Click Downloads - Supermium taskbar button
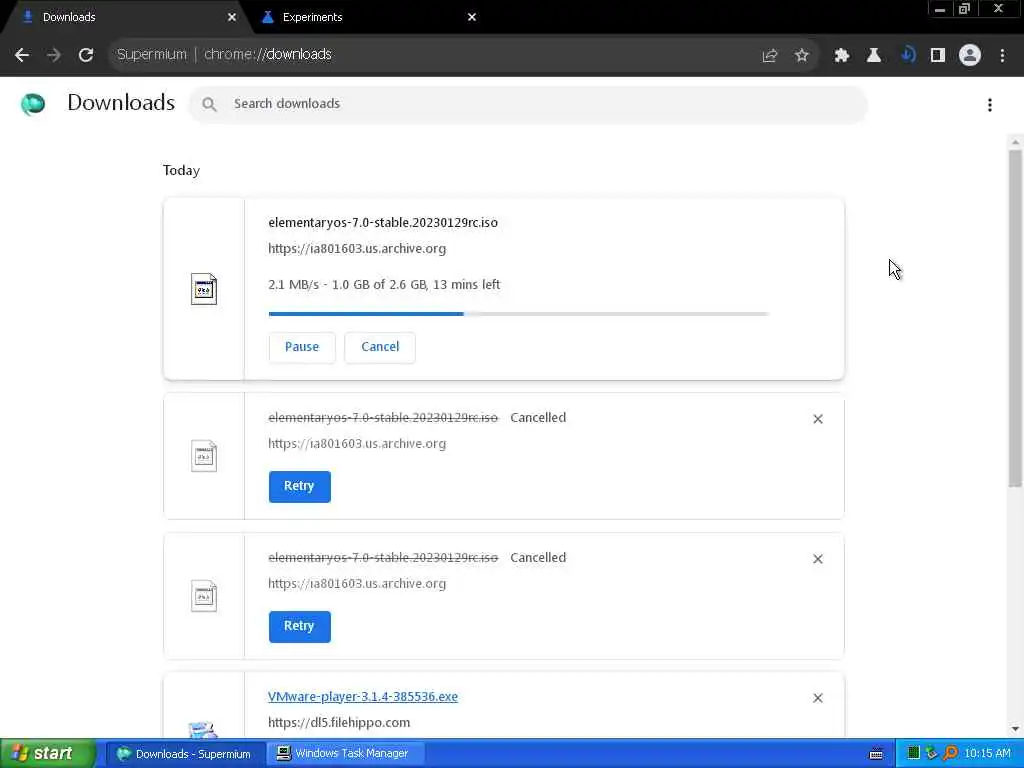Screen dimensions: 1024x768 tap(185, 754)
